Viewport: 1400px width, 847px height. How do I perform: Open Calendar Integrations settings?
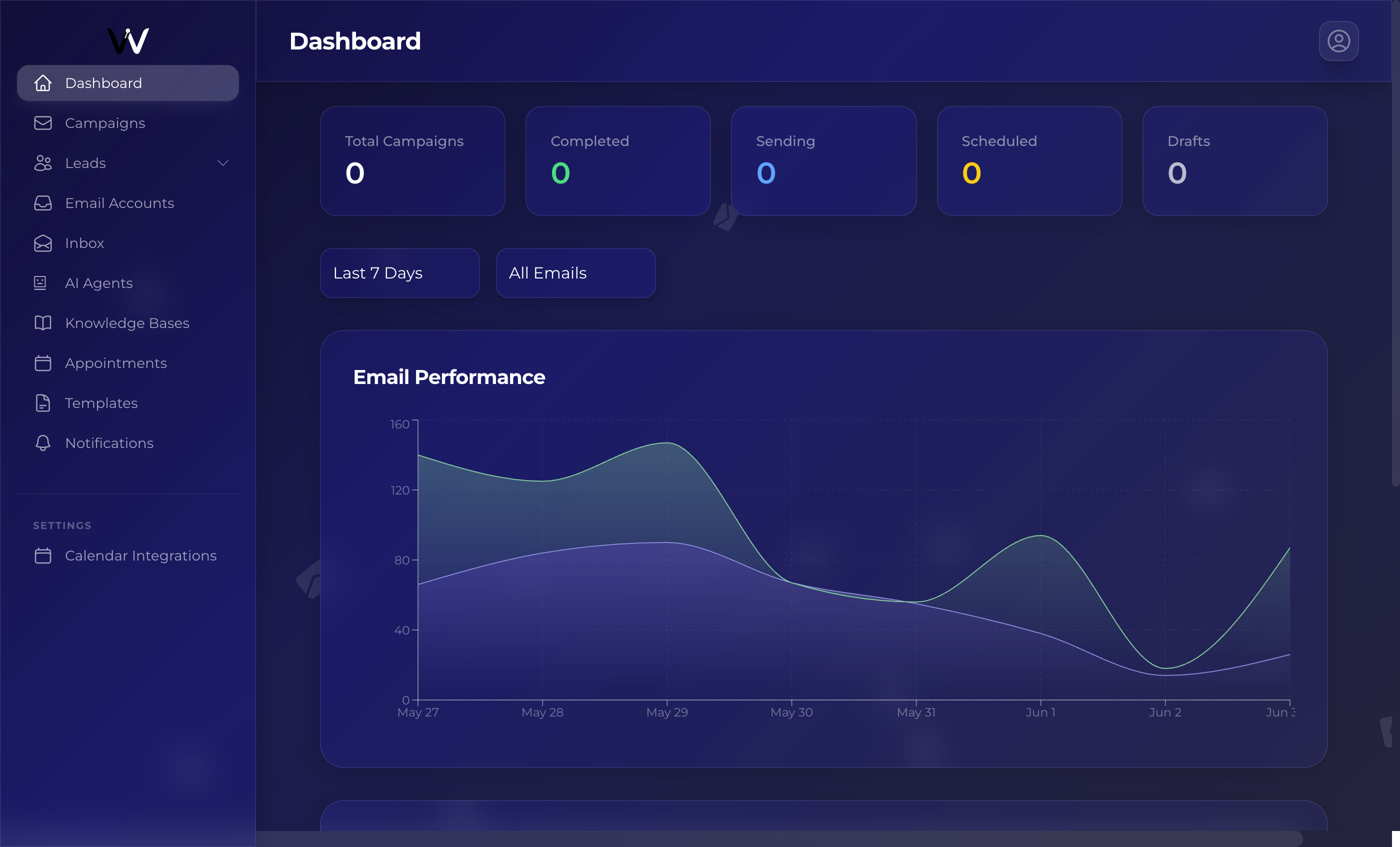point(128,555)
